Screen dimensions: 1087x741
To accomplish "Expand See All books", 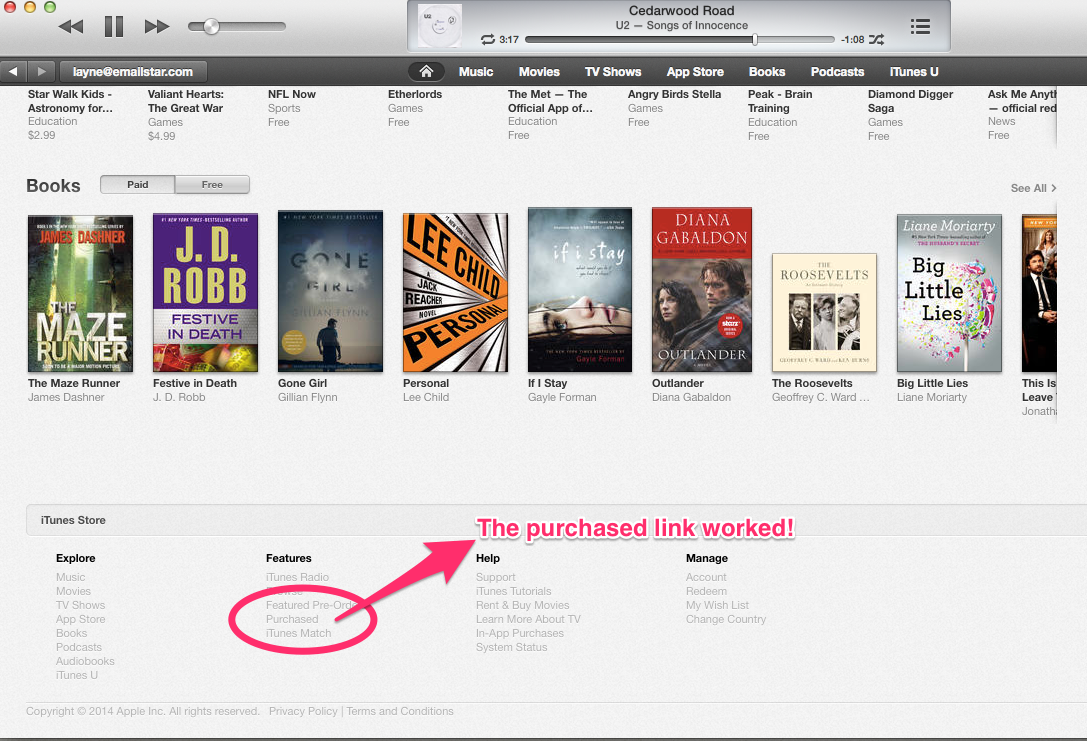I will (x=1034, y=188).
